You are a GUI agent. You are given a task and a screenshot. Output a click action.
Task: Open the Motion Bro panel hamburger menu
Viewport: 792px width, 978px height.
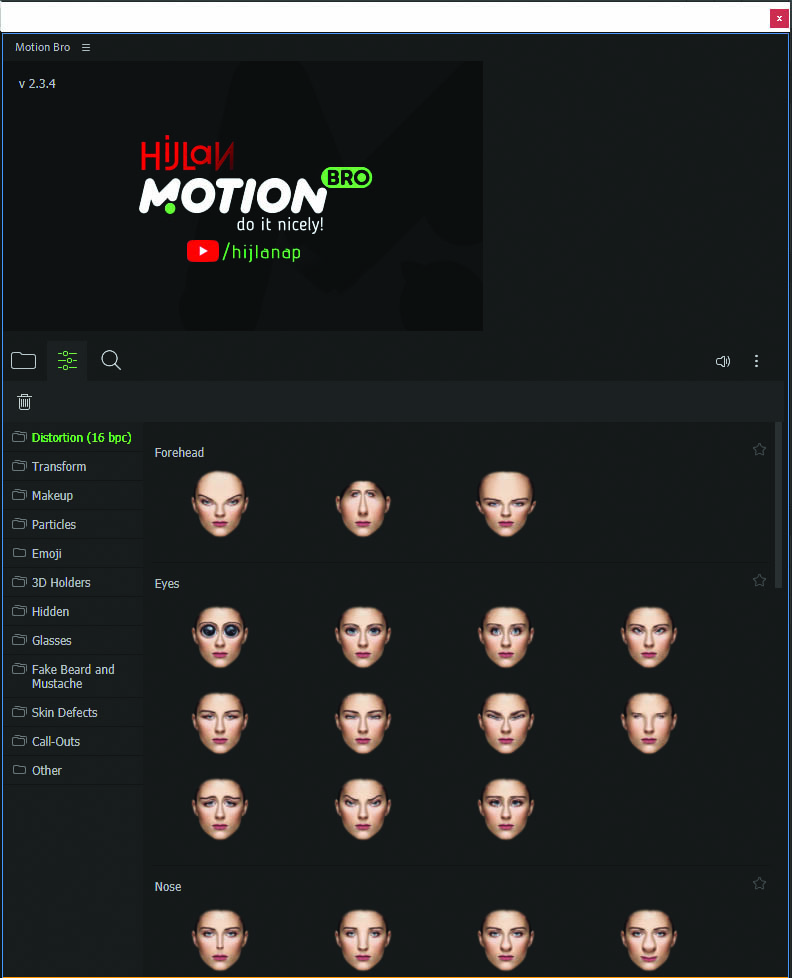[86, 47]
